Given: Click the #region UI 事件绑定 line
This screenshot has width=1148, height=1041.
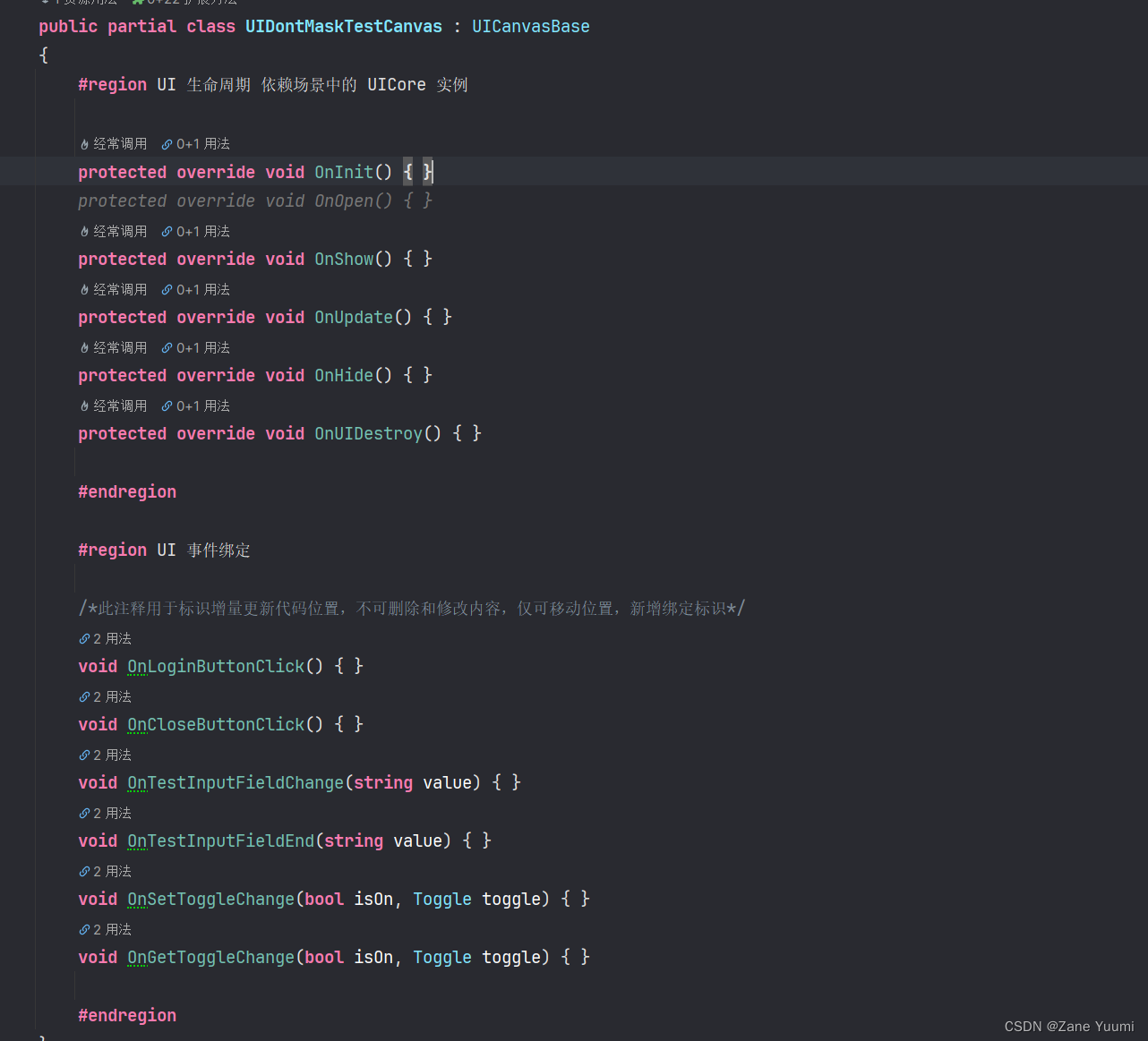Looking at the screenshot, I should point(164,550).
